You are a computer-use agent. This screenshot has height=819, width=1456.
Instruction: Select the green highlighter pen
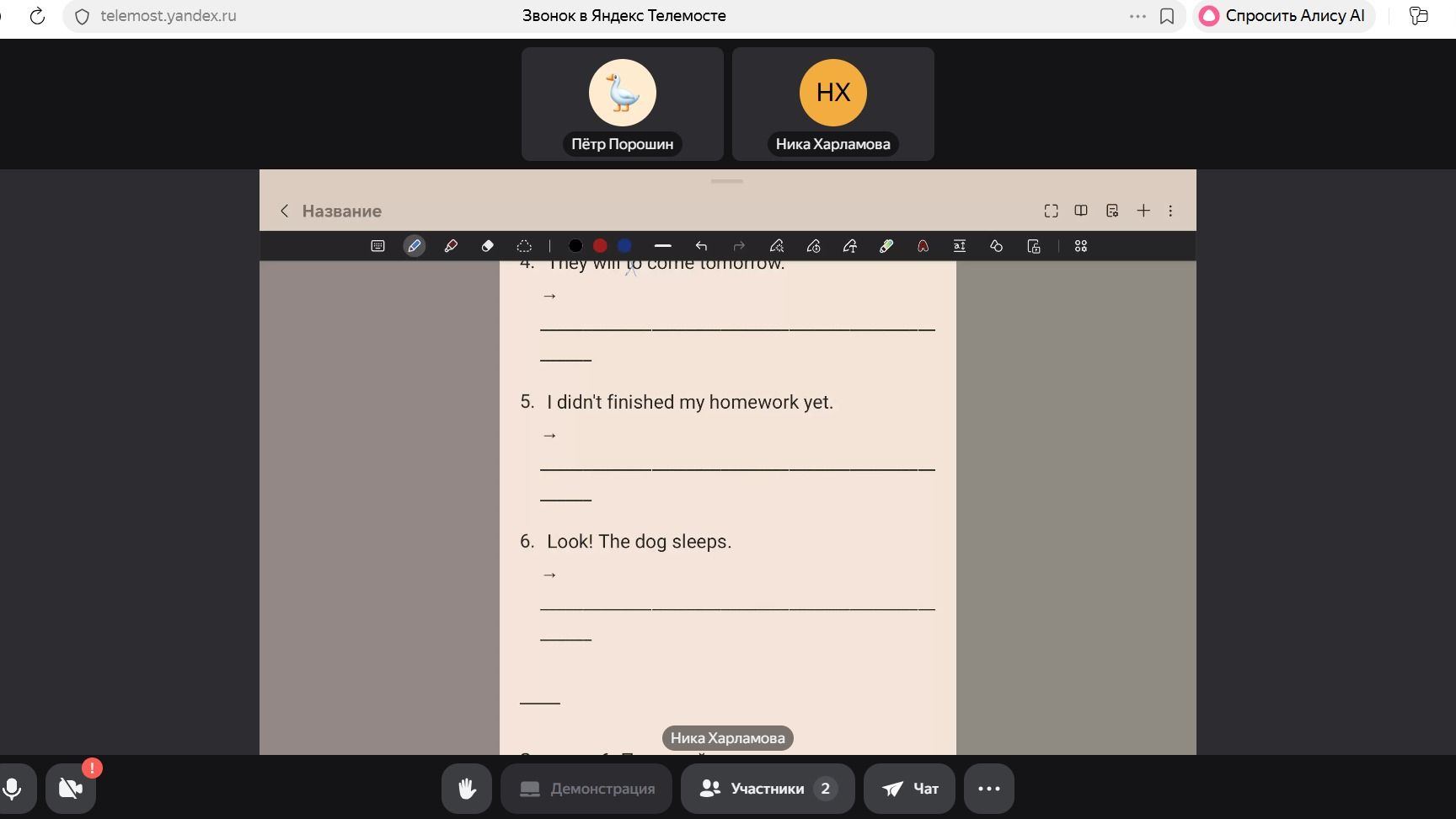886,246
